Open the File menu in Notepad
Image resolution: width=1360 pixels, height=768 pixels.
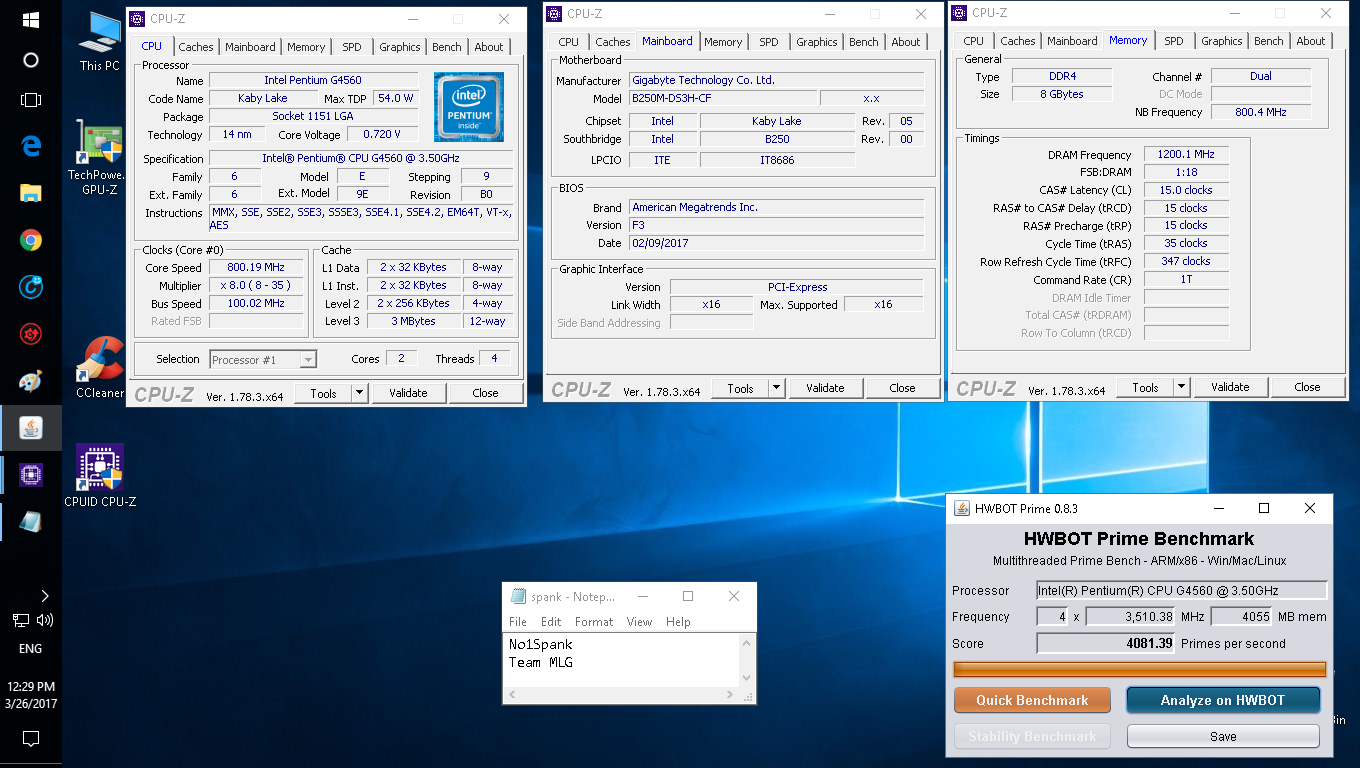pyautogui.click(x=518, y=622)
